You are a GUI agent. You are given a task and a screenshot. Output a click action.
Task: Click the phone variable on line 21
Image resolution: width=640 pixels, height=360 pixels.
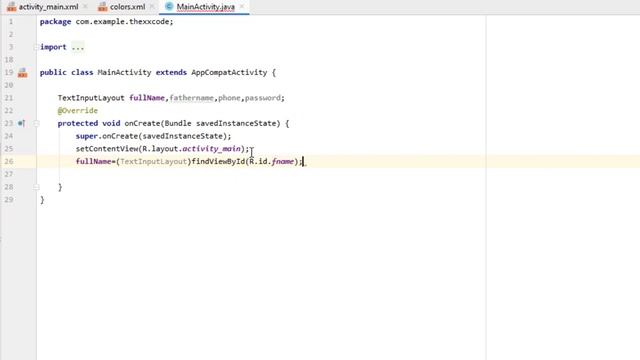coord(229,98)
